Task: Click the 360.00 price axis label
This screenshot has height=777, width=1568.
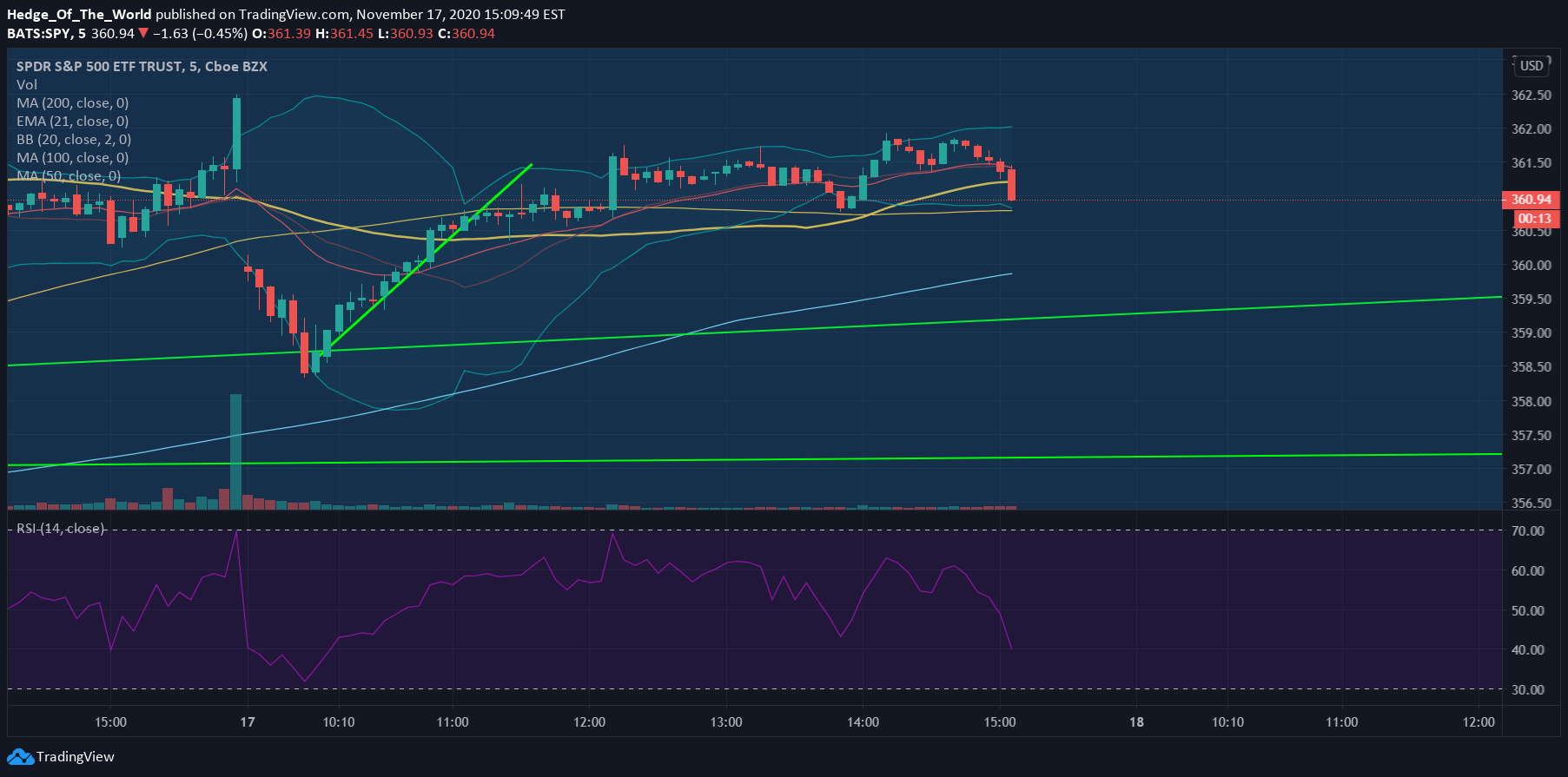Action: point(1532,266)
